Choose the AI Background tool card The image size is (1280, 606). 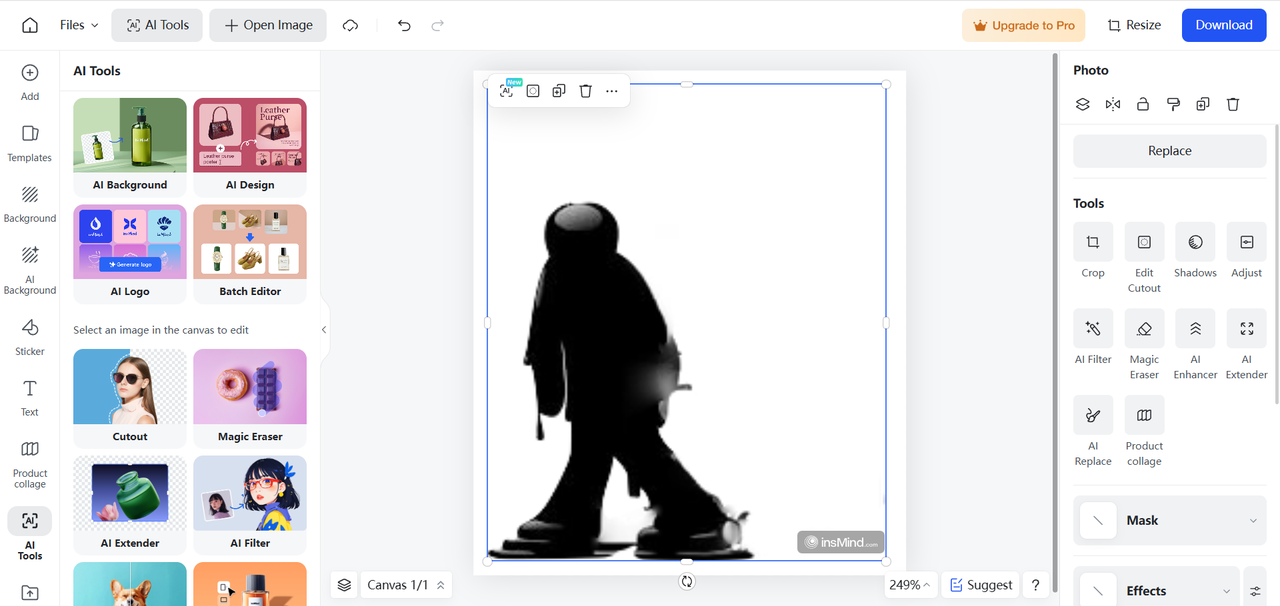click(130, 147)
